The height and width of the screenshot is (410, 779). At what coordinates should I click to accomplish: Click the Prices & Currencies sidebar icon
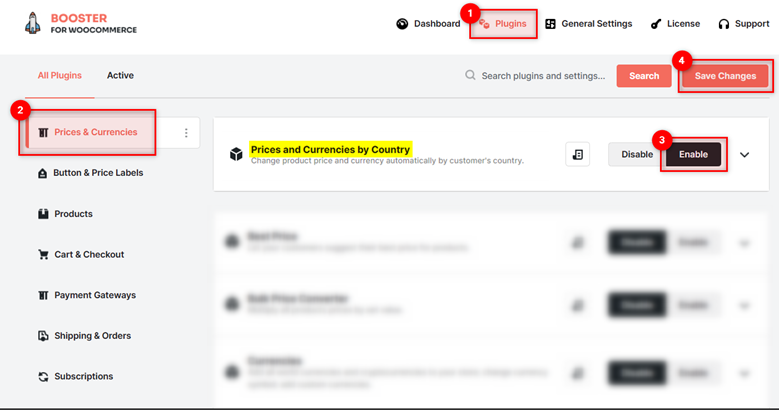coord(43,132)
